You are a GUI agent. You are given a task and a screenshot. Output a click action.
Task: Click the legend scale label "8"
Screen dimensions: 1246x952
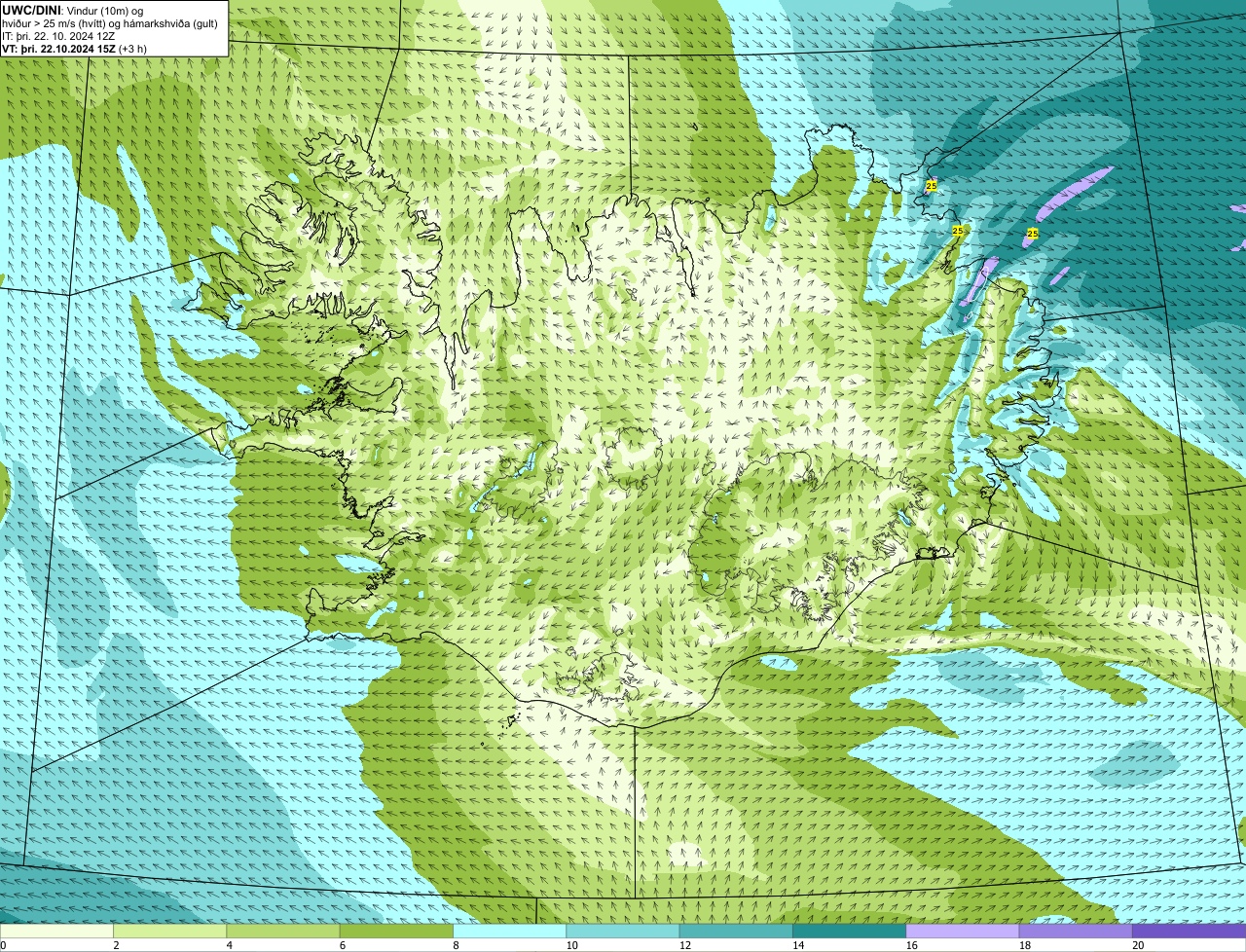click(x=456, y=945)
